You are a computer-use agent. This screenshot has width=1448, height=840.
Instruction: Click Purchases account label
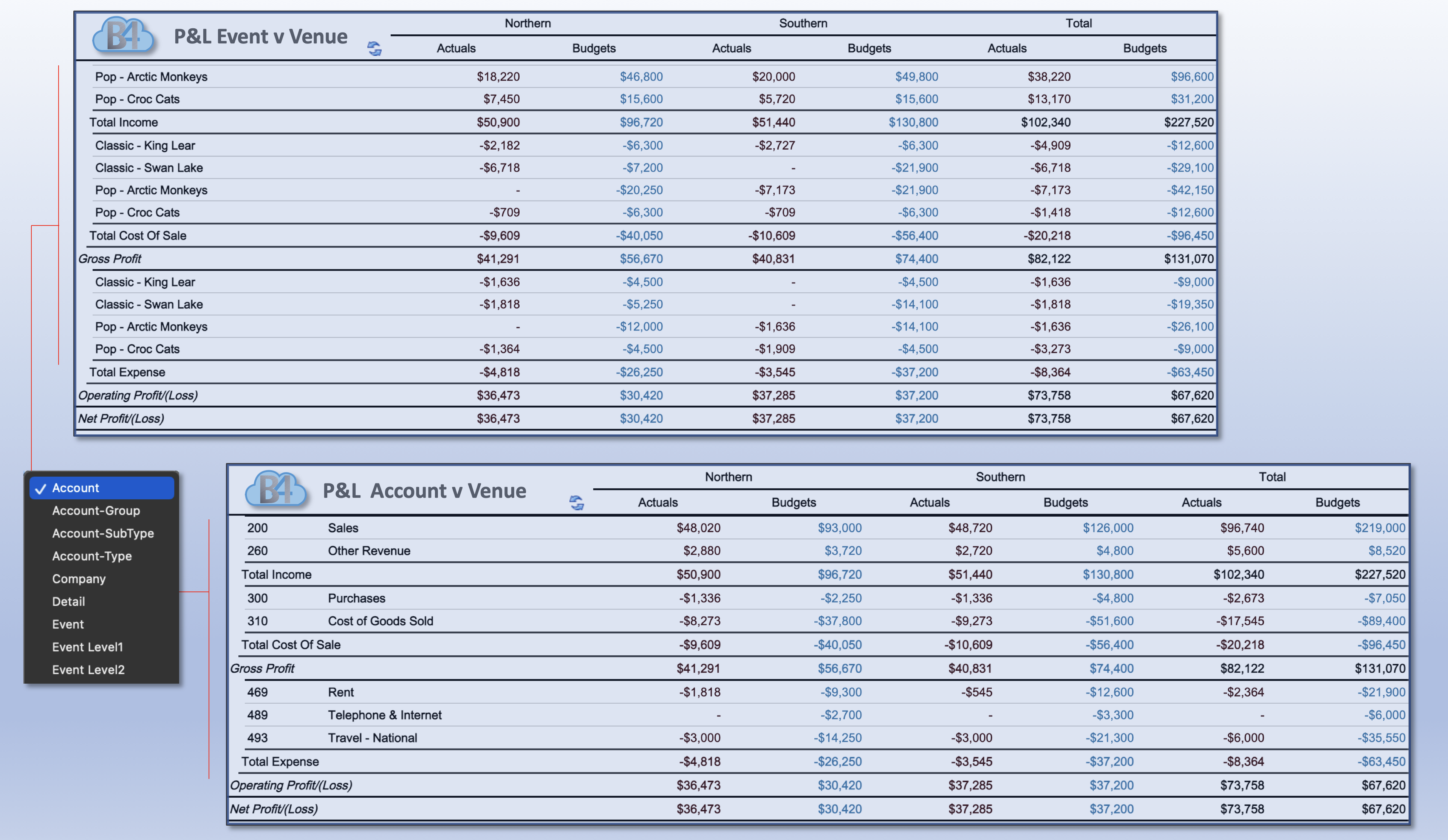pyautogui.click(x=356, y=598)
